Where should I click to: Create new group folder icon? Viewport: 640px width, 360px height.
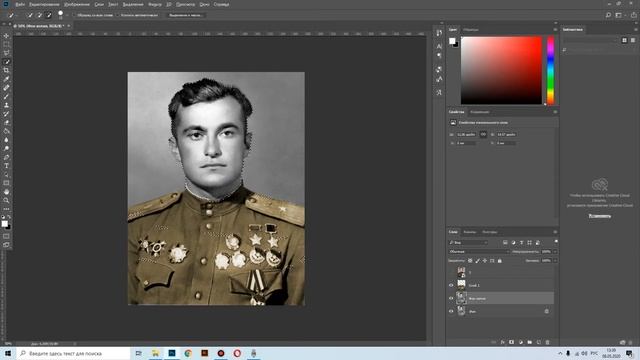(529, 342)
